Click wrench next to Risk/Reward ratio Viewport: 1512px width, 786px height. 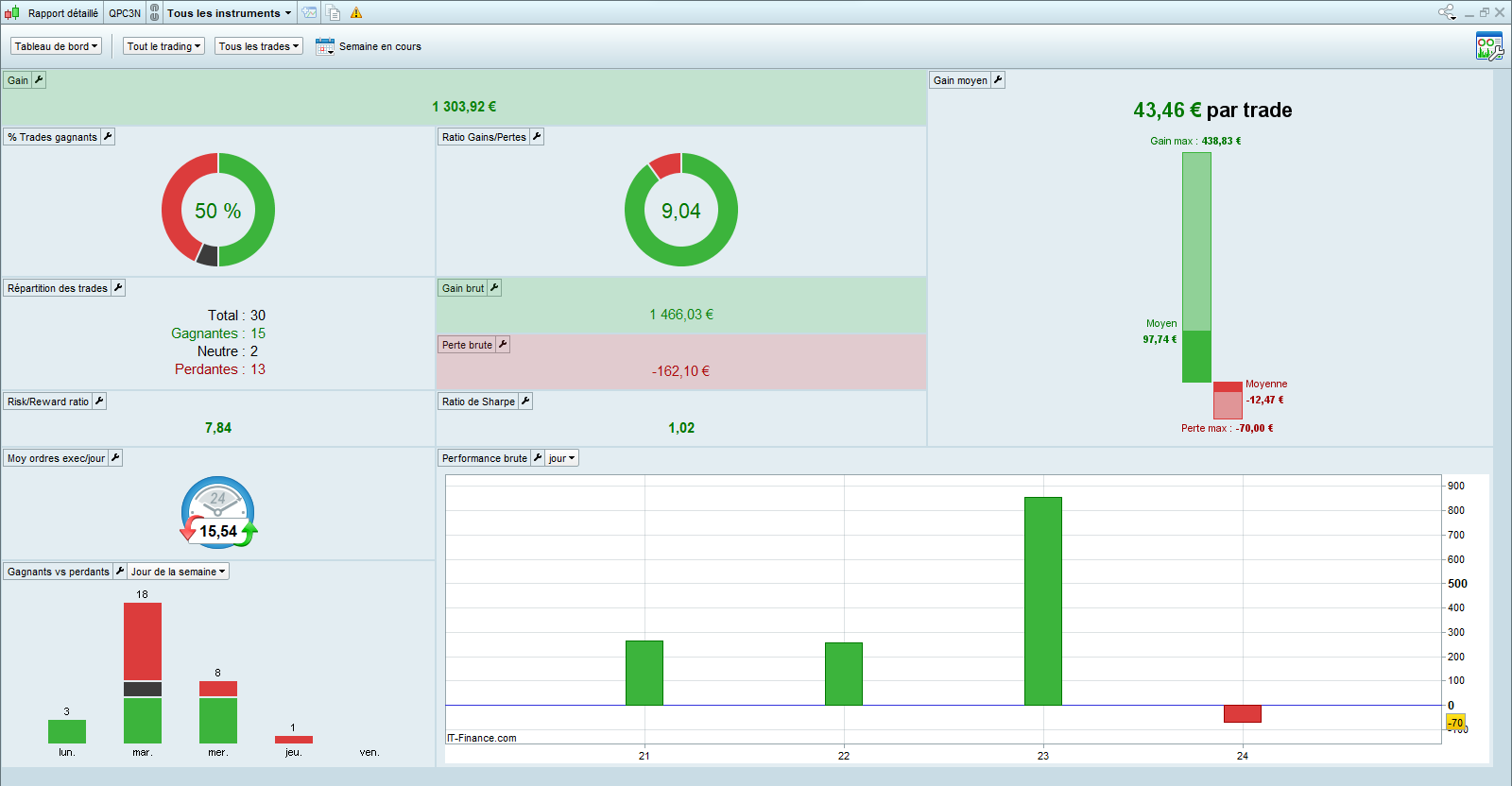(99, 402)
